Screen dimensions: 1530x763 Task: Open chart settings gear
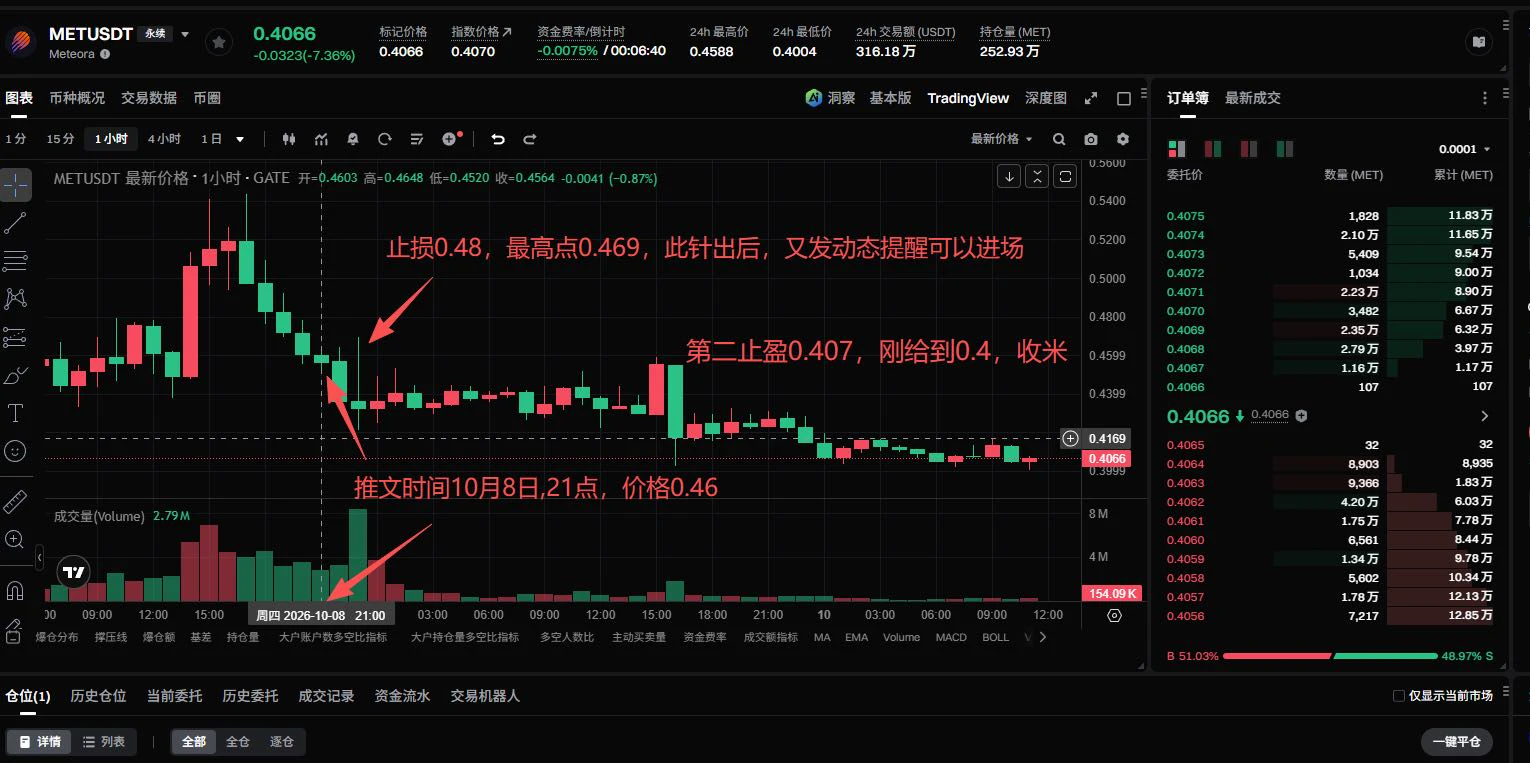tap(1123, 139)
